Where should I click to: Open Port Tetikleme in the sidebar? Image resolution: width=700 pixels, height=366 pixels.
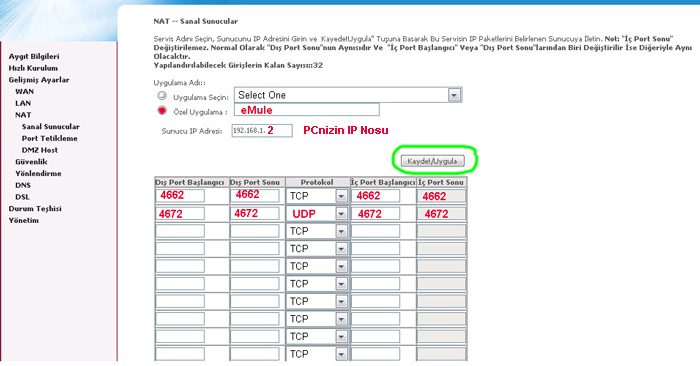coord(50,138)
